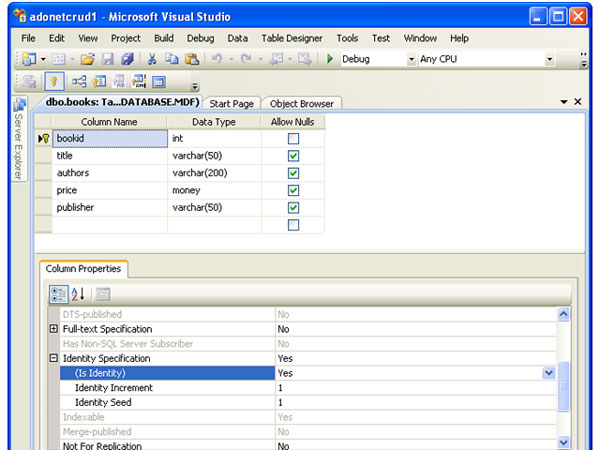Click the publisher column name cell
The image size is (600, 450).
click(x=109, y=207)
